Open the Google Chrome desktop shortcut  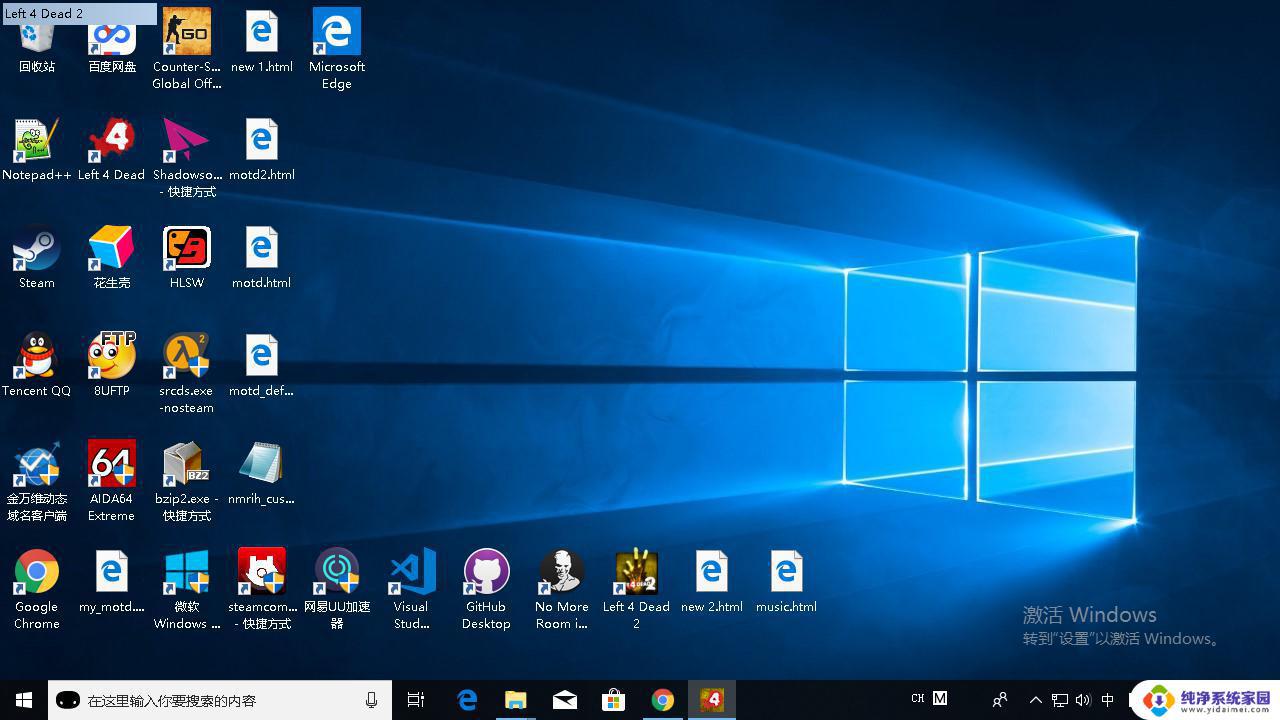(37, 589)
